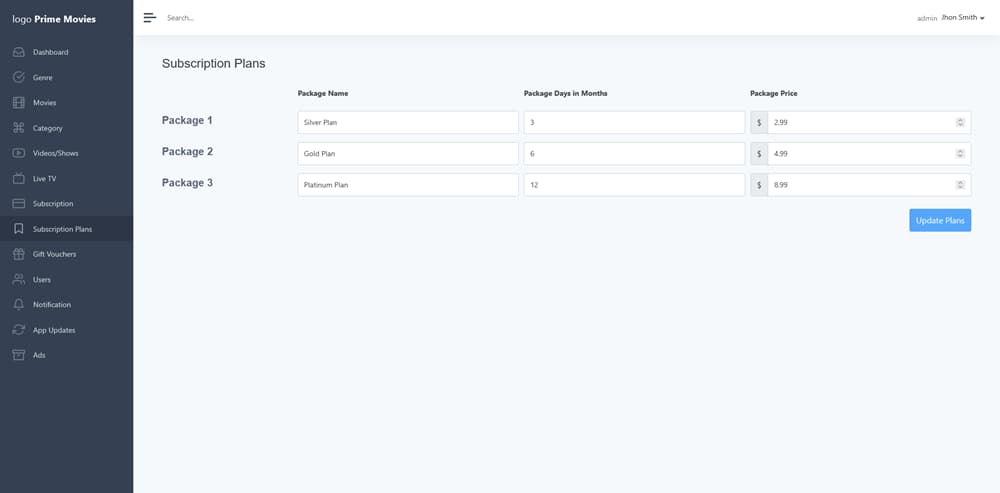
Task: Open the Live TV television icon
Action: pyautogui.click(x=18, y=179)
